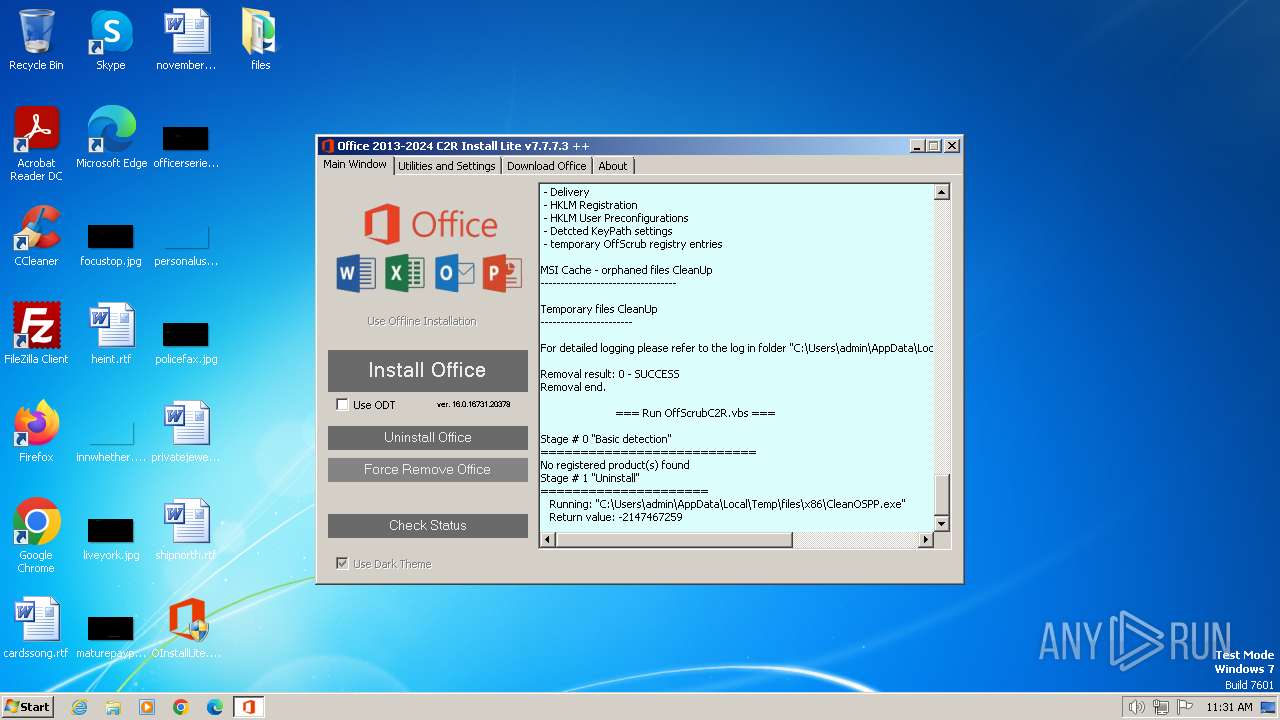Open the Recycle Bin desktop icon
1280x720 pixels.
tap(36, 40)
